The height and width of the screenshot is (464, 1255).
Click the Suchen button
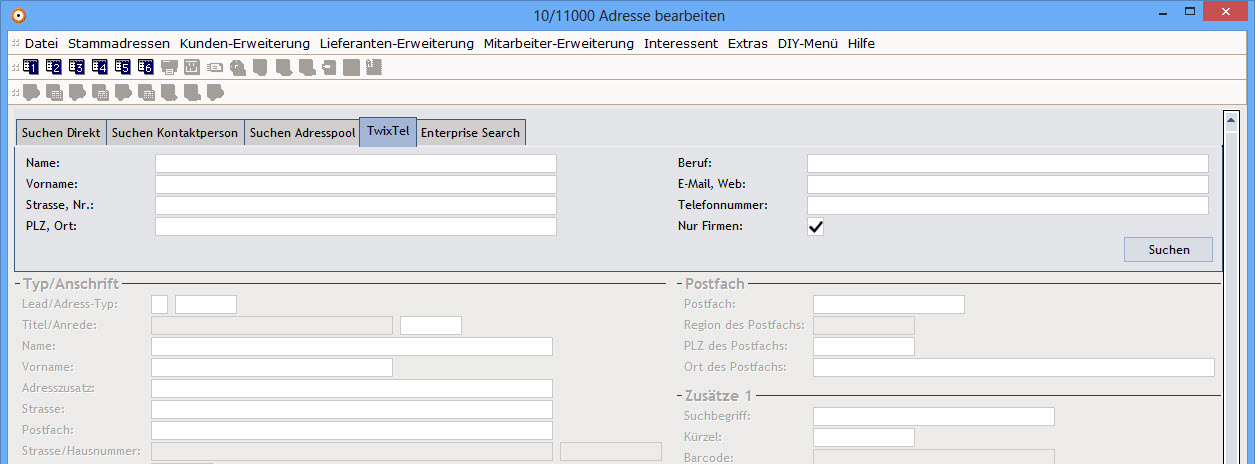coord(1169,250)
